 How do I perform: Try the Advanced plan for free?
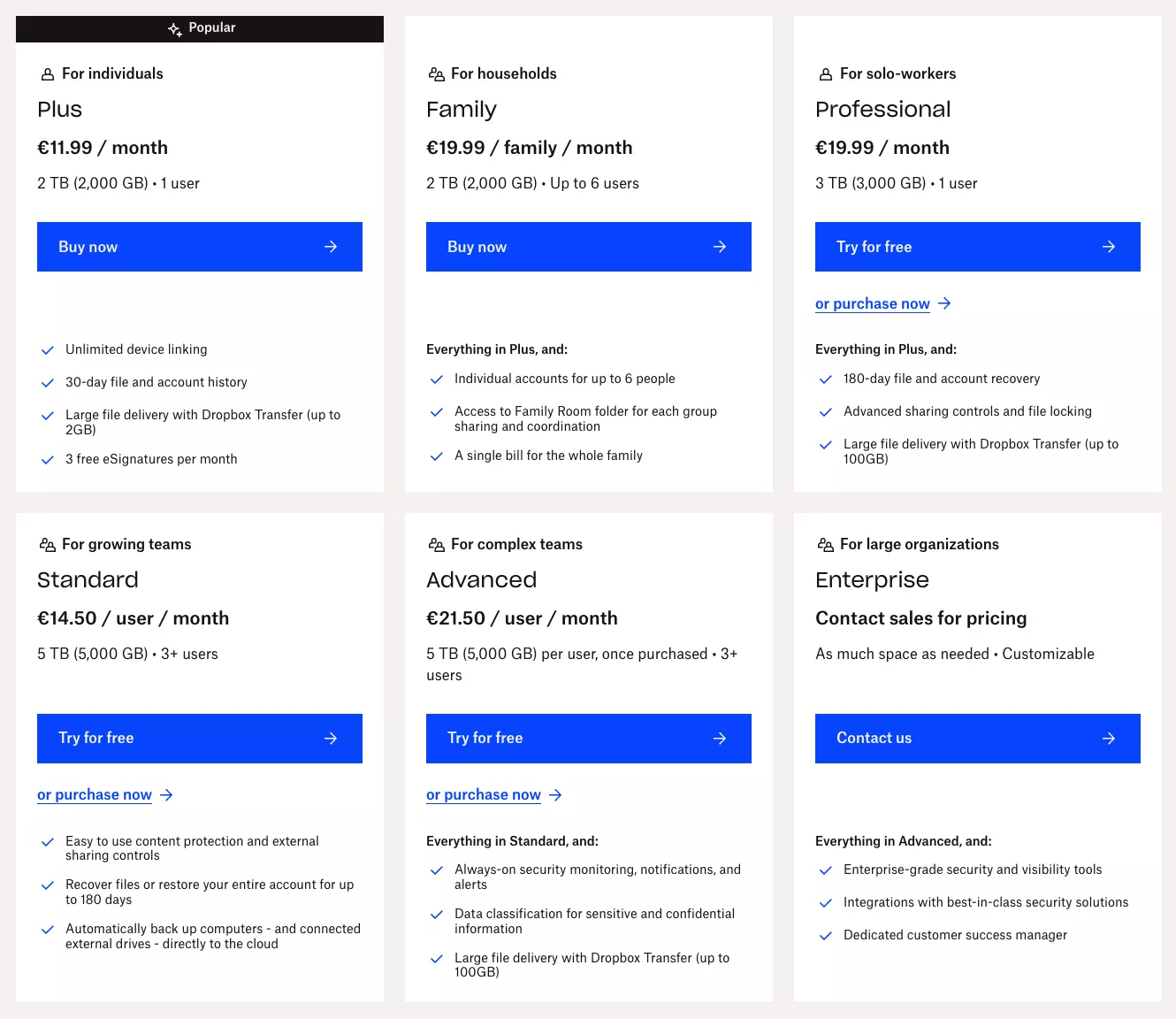point(589,739)
